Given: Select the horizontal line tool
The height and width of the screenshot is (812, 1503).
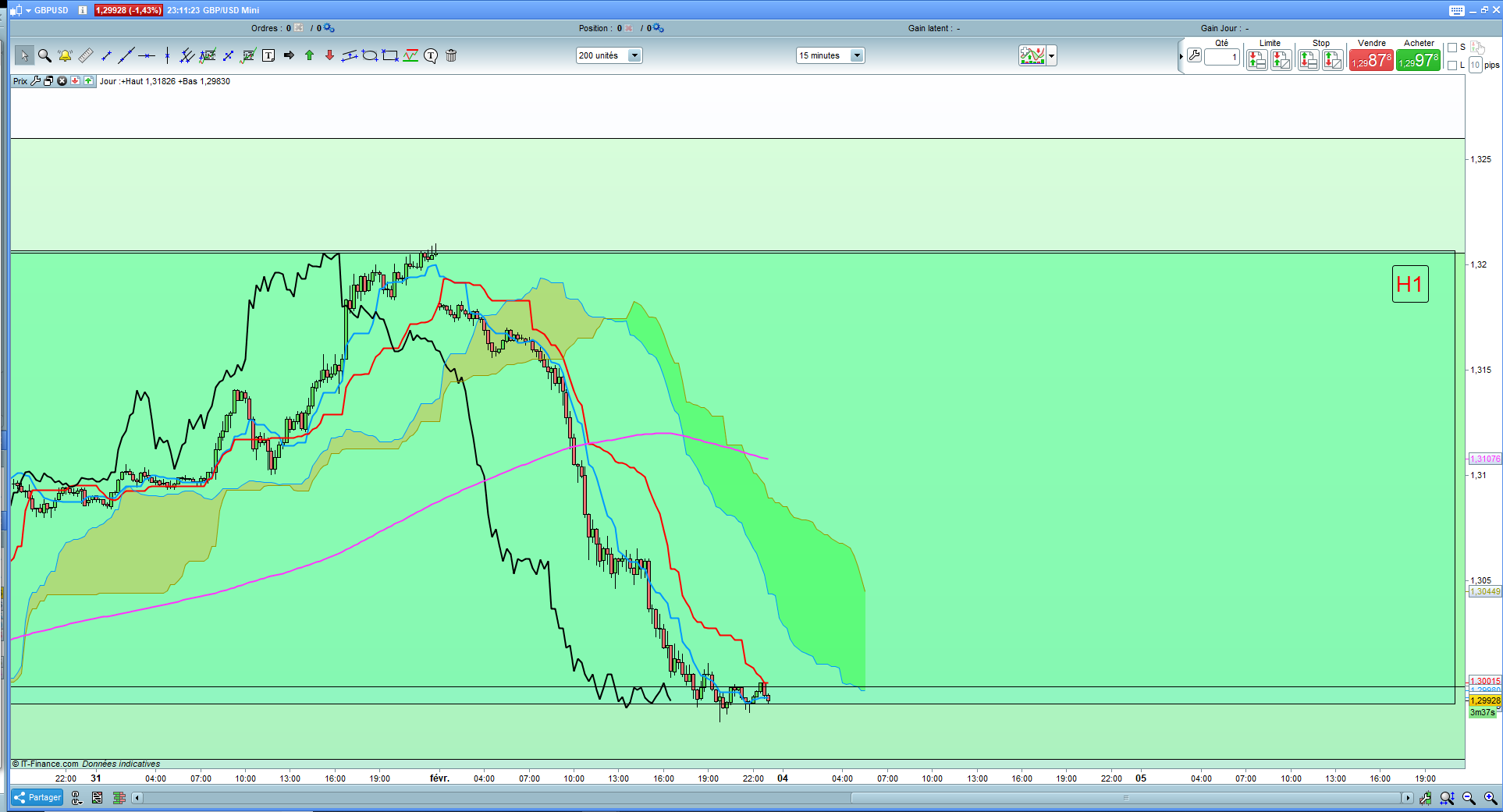Looking at the screenshot, I should coord(147,55).
